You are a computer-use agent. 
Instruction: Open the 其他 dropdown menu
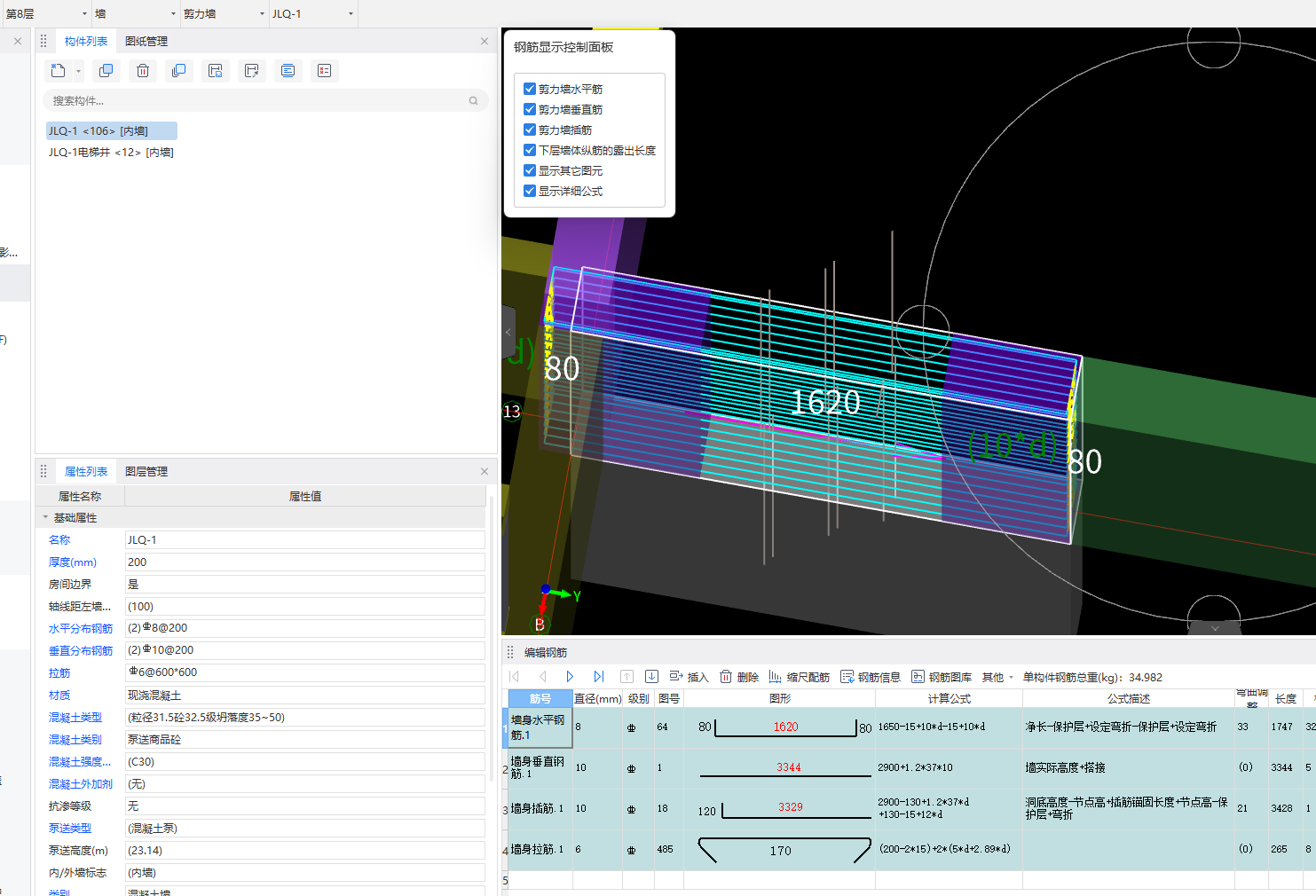tap(998, 677)
